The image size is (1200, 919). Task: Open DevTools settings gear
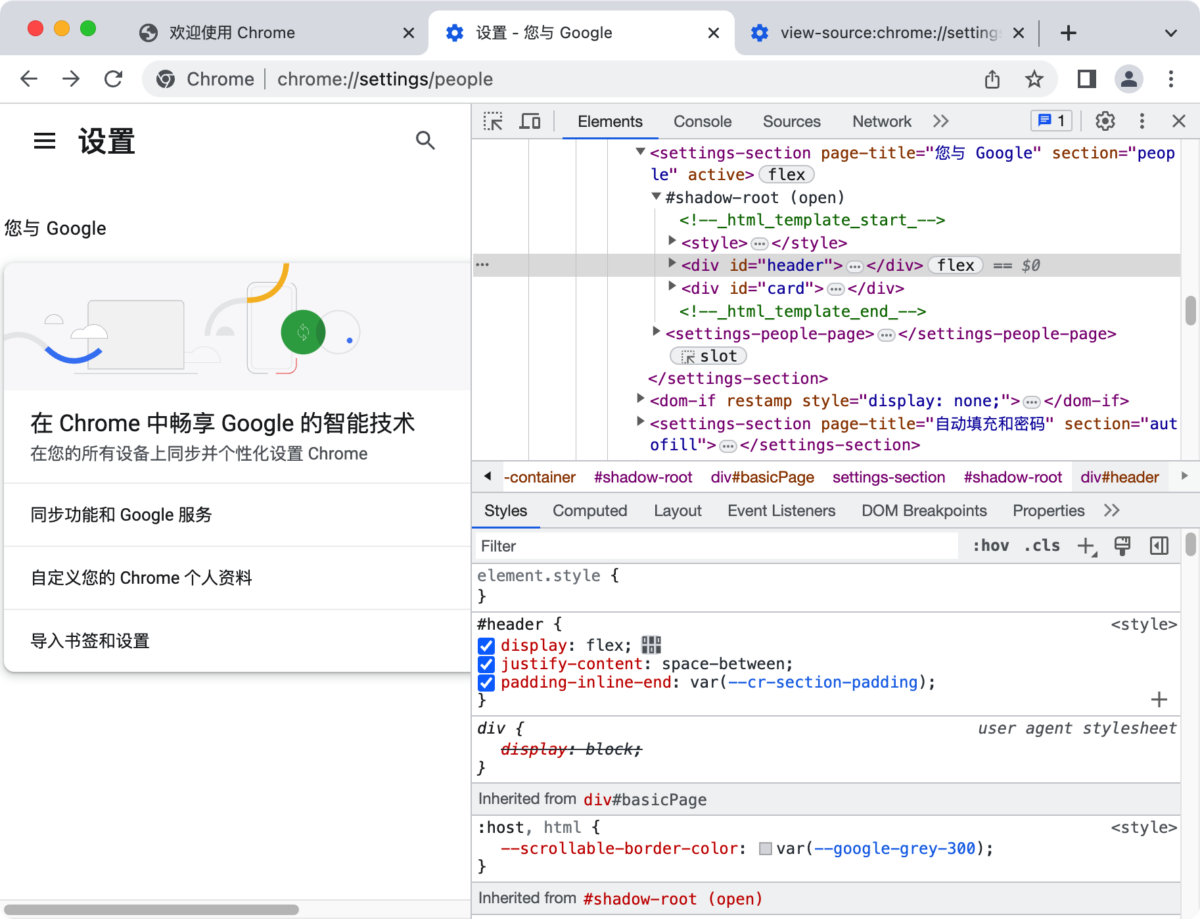[1105, 121]
